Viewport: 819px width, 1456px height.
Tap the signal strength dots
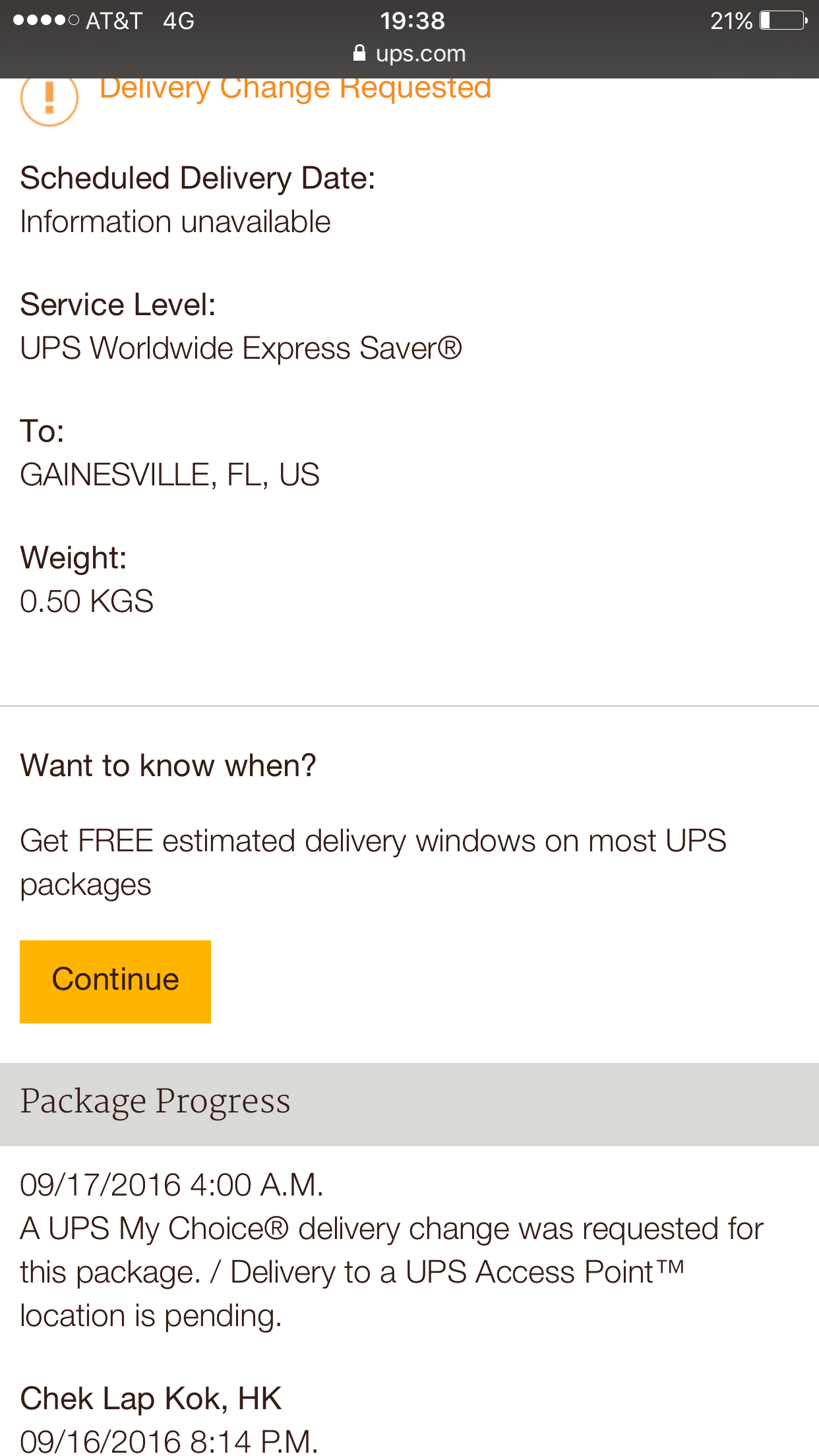point(46,20)
